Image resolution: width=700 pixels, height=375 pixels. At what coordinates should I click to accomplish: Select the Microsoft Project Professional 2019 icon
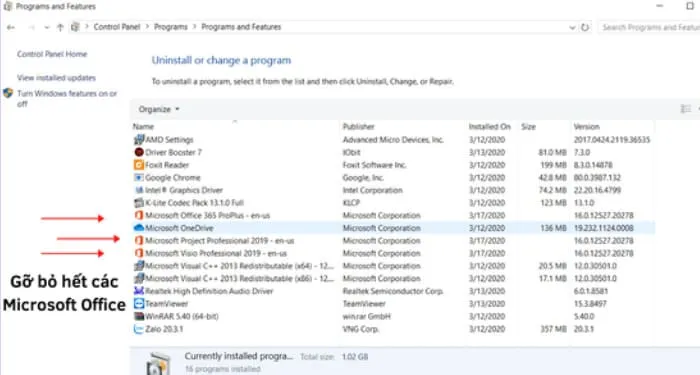click(x=139, y=241)
